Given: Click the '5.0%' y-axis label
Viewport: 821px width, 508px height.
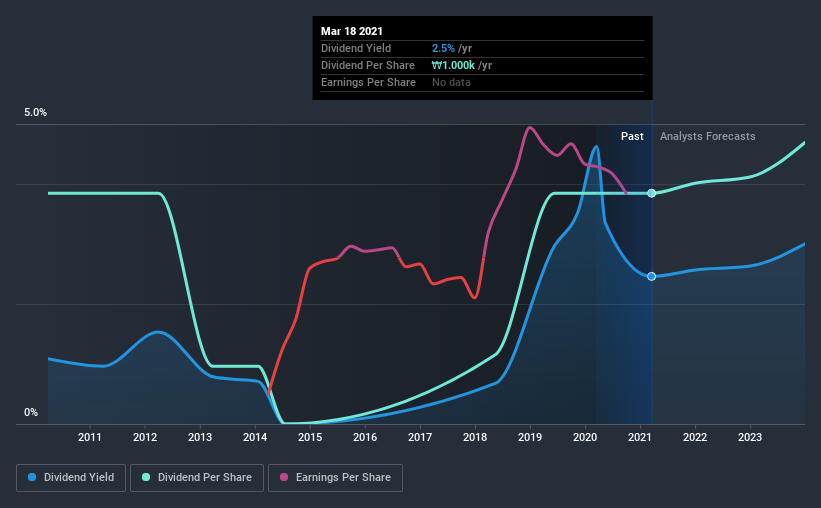Looking at the screenshot, I should click(x=35, y=113).
